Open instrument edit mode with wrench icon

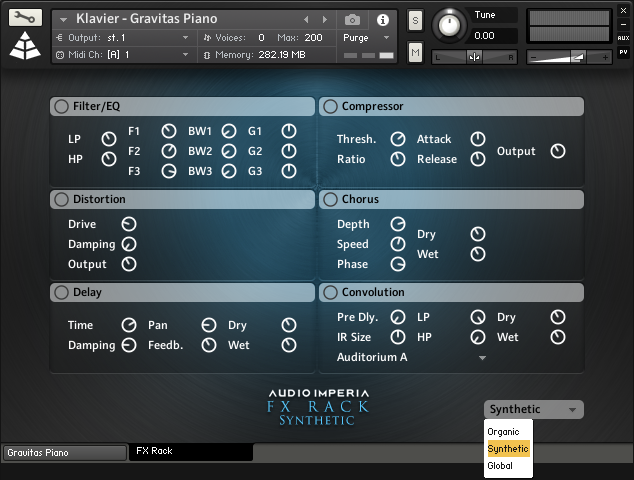click(25, 18)
